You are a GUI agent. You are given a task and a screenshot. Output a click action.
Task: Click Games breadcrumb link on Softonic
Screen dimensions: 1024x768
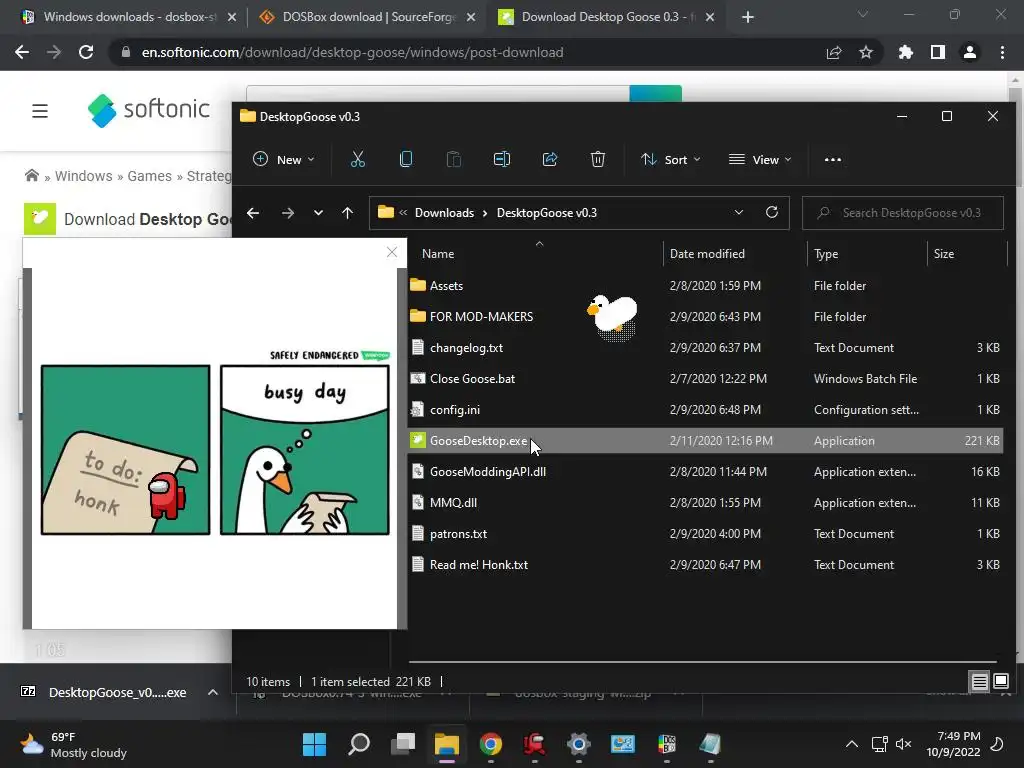tap(150, 176)
